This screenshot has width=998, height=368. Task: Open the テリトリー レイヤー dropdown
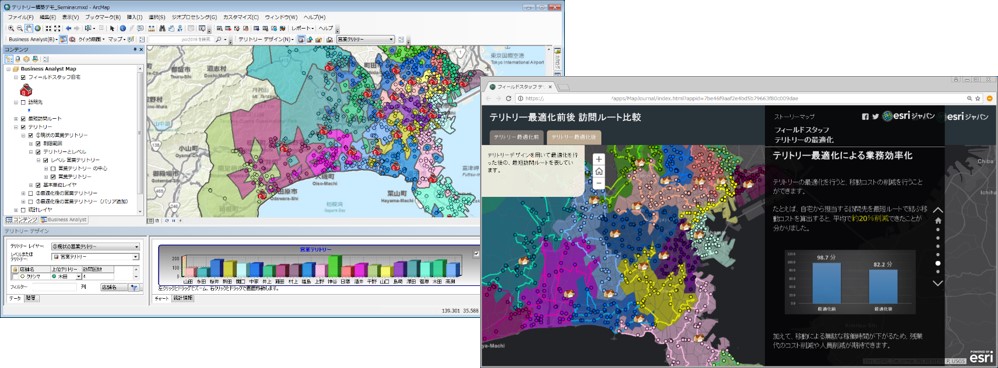95,246
